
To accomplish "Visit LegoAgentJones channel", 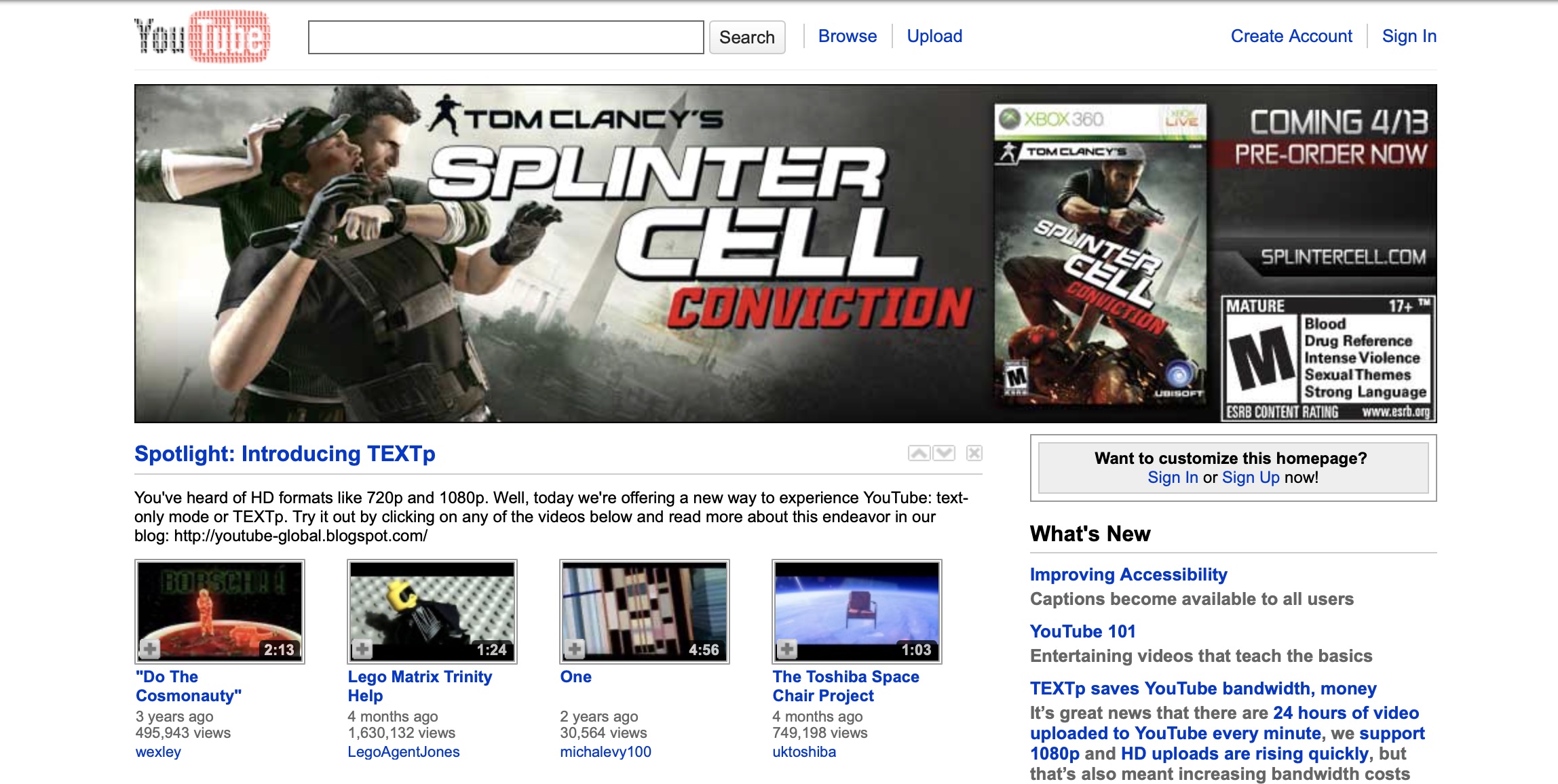I will tap(404, 751).
